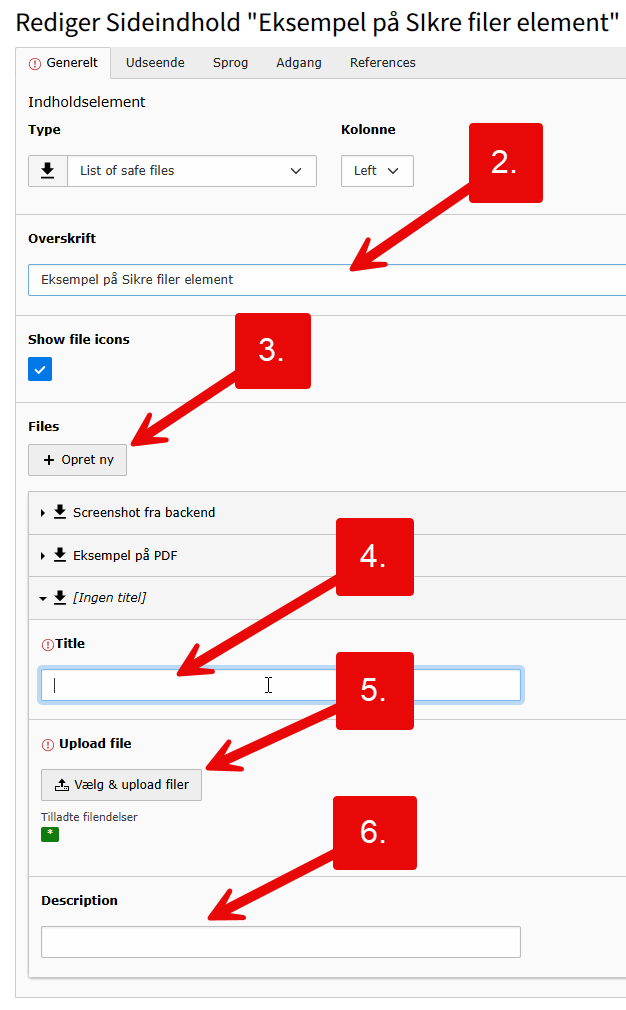Click the download icon next to Eksempel på PDF
Viewport: 626px width, 1010px height.
pos(60,555)
